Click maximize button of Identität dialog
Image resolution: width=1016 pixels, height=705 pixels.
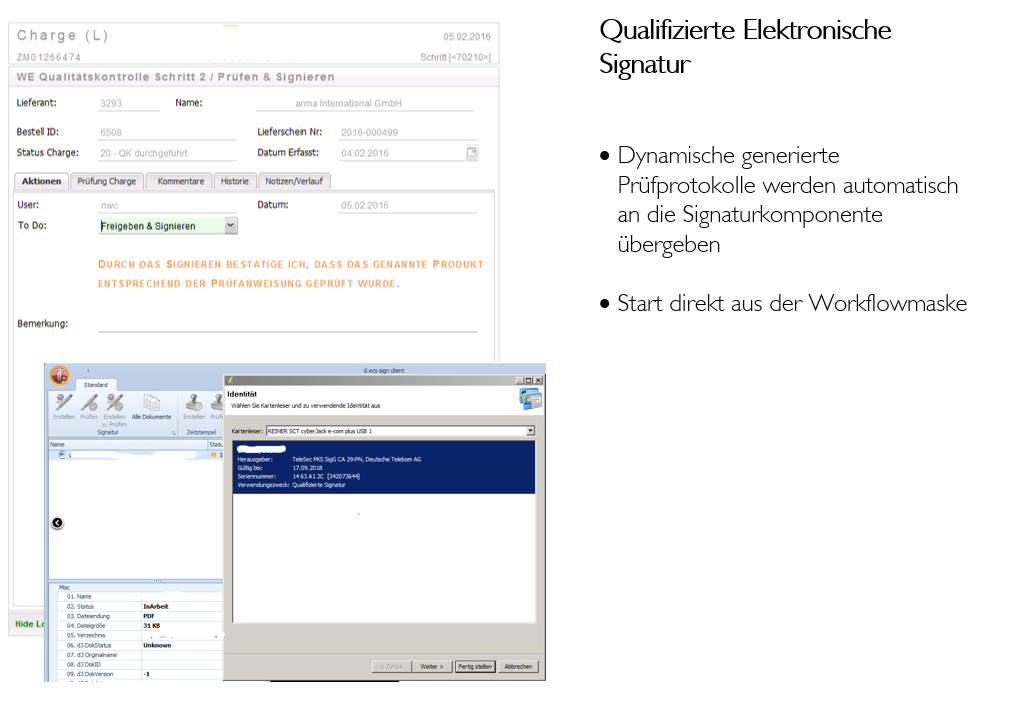(x=529, y=380)
